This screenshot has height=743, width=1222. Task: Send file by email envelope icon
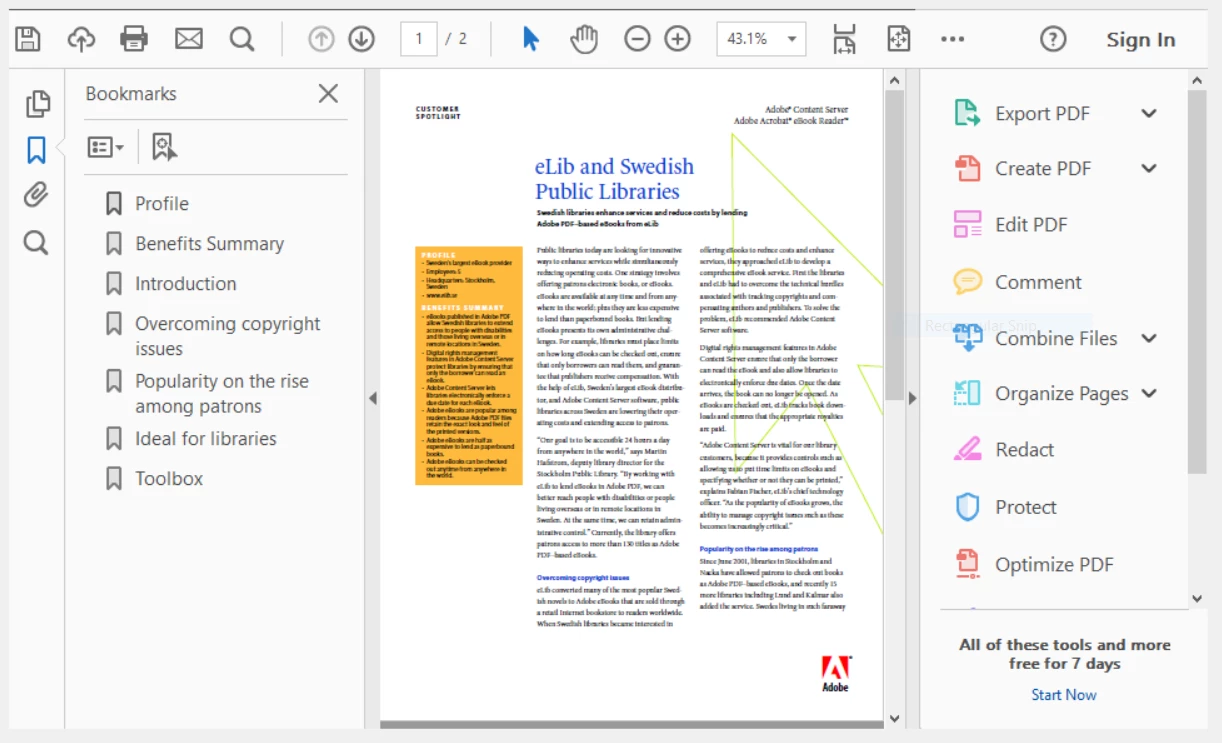coord(189,39)
